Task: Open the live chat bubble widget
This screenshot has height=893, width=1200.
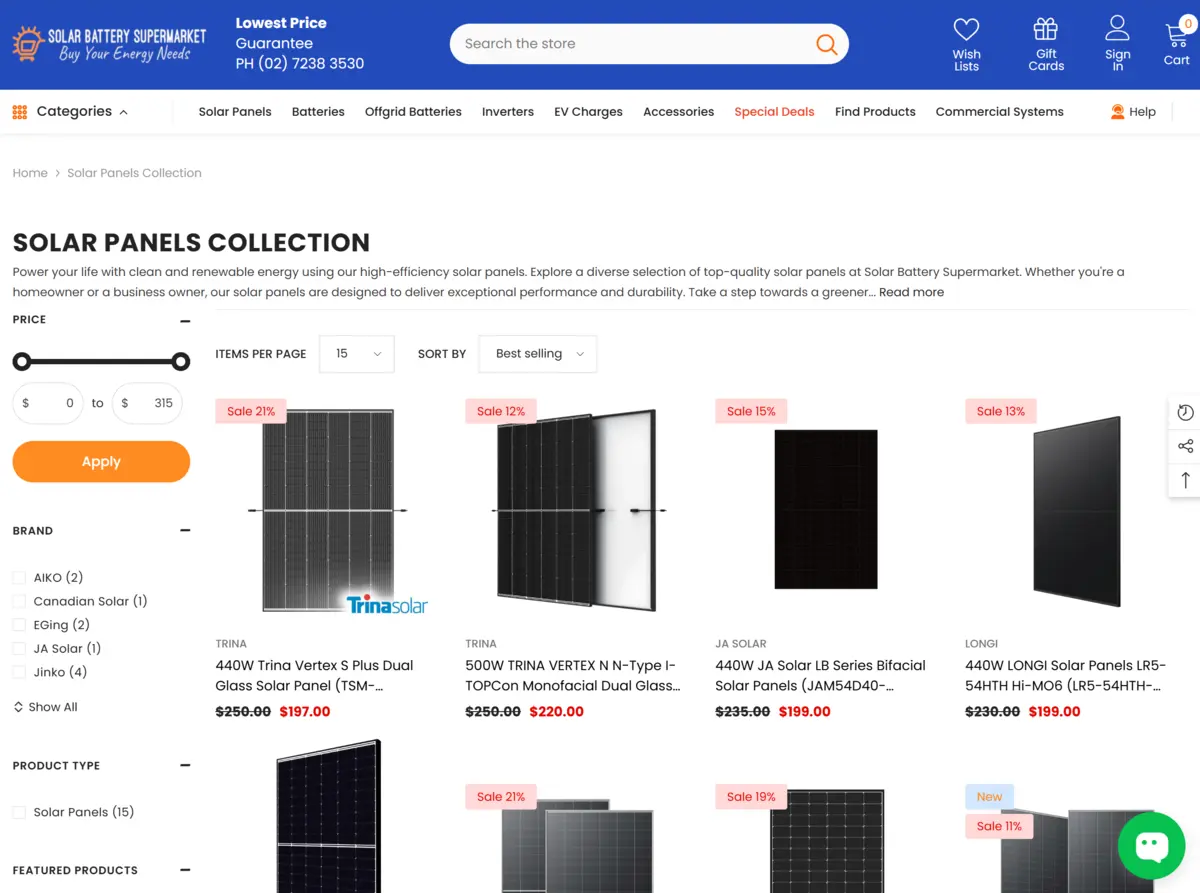Action: click(1151, 846)
